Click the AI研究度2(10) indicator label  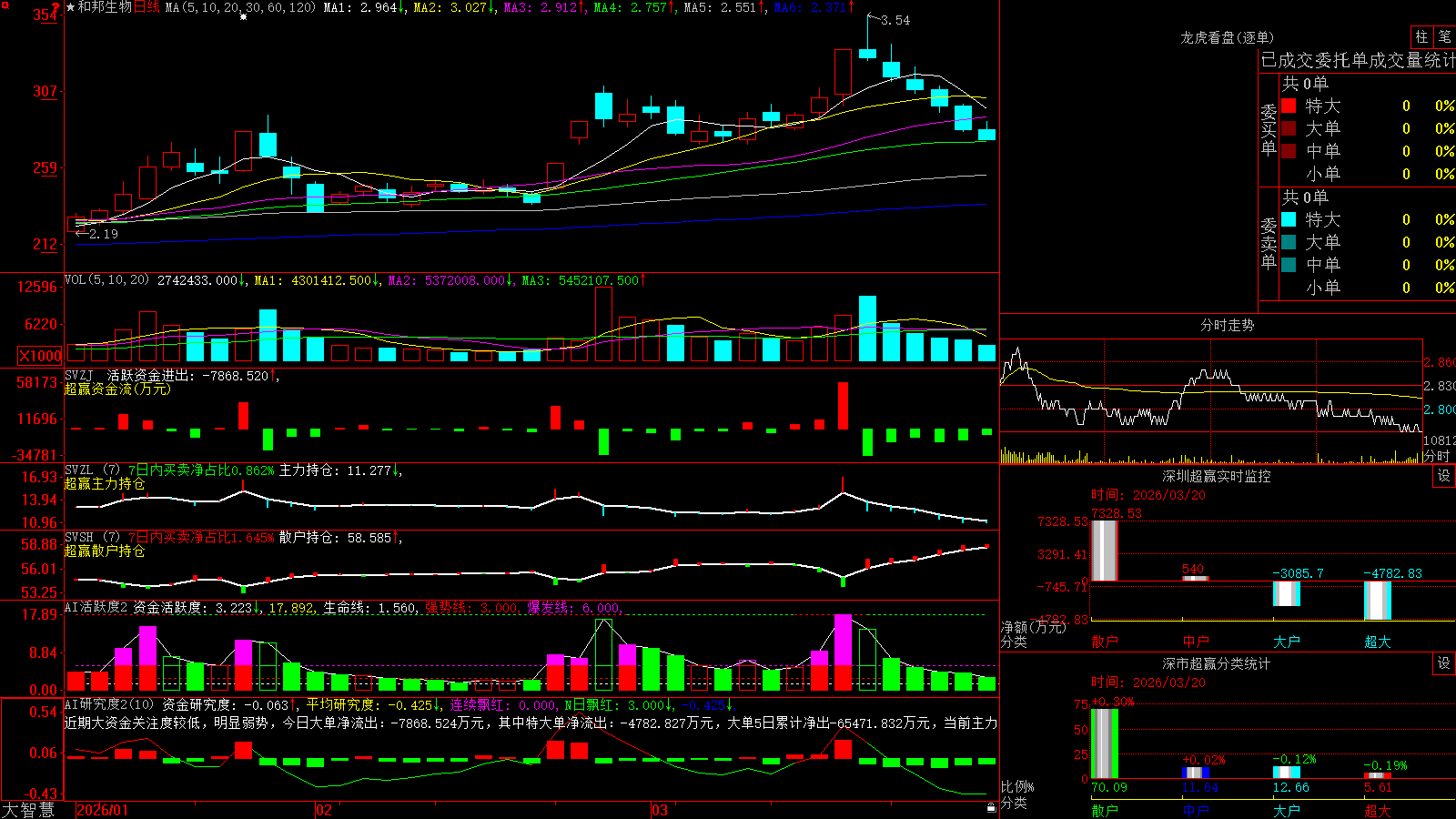(109, 704)
